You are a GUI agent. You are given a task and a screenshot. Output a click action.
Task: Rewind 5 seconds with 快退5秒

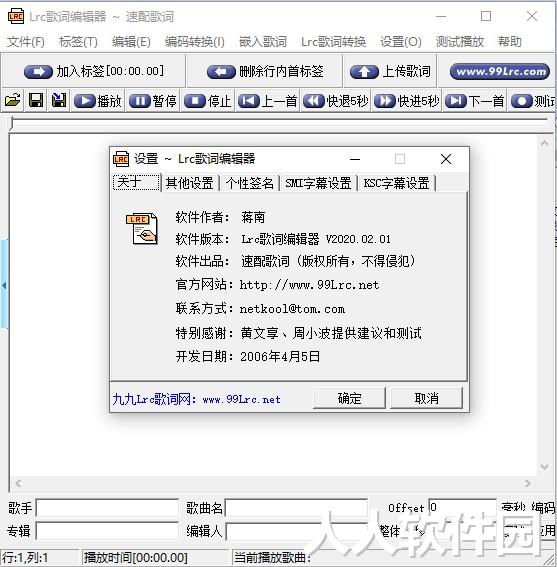336,101
